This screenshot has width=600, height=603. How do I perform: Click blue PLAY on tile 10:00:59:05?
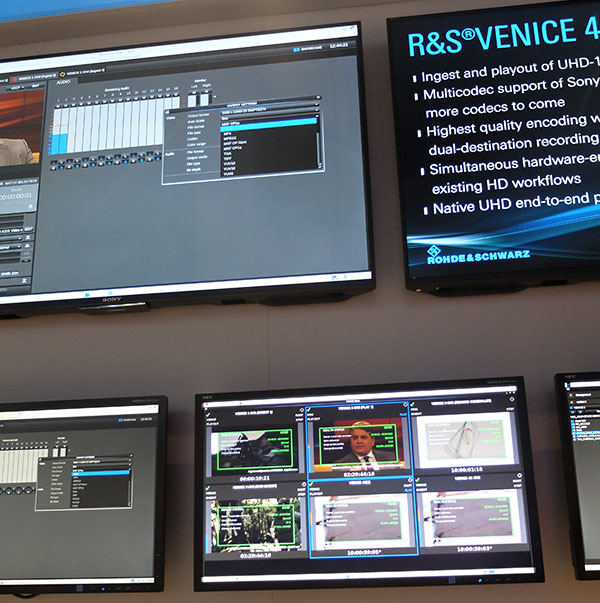[408, 490]
